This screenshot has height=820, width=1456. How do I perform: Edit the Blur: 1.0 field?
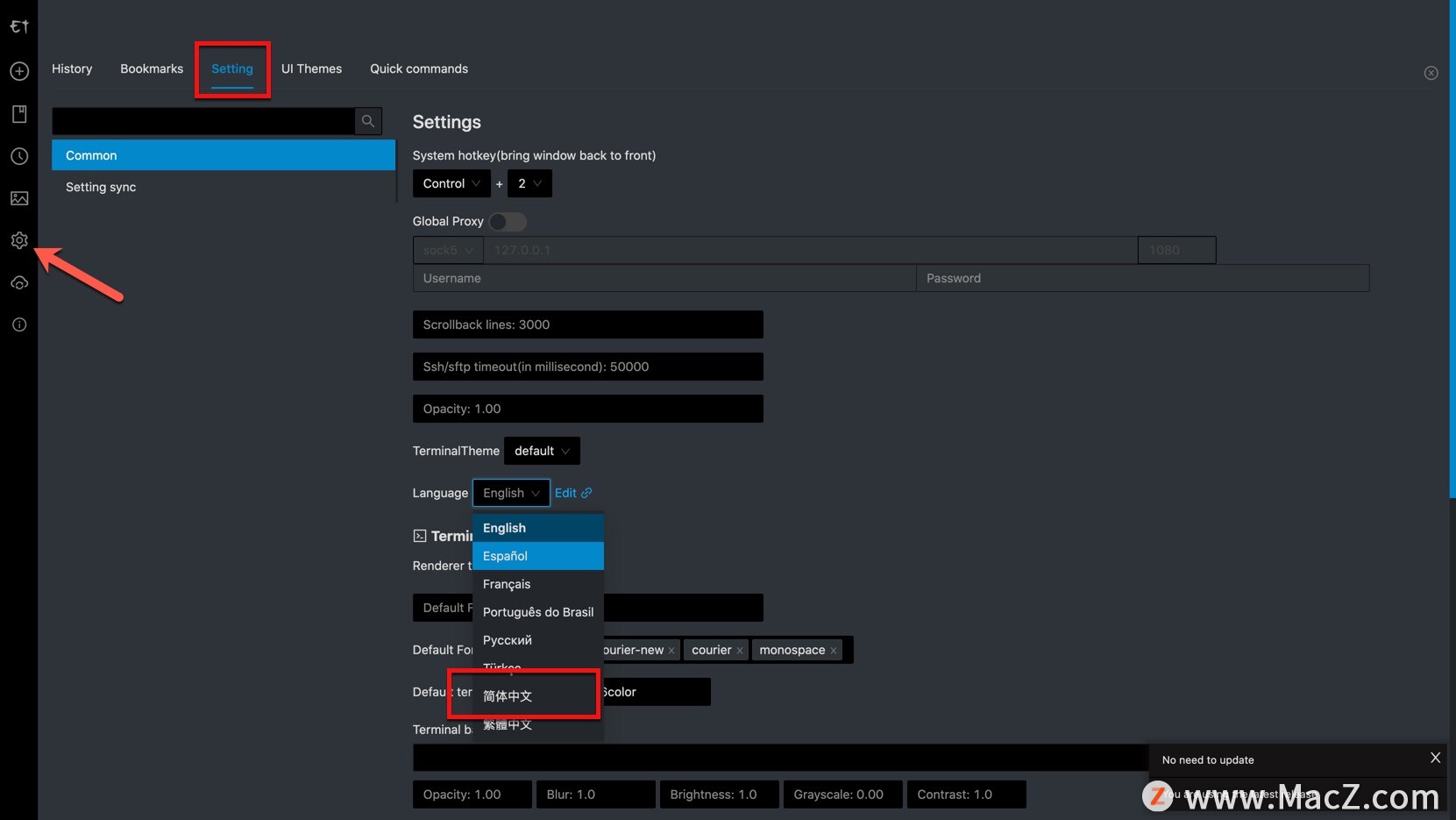596,795
